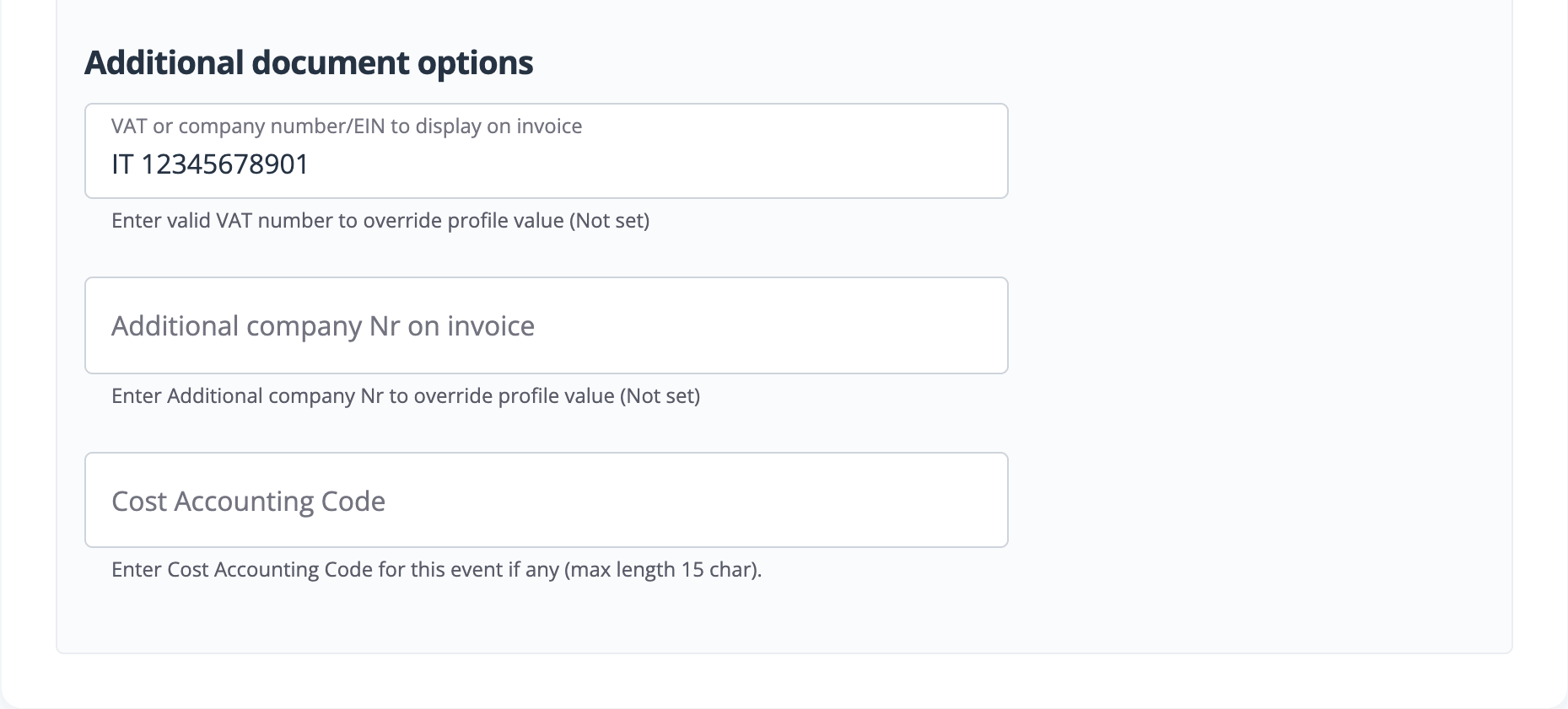
Task: Click inside the VAT number input field
Action: pos(546,164)
